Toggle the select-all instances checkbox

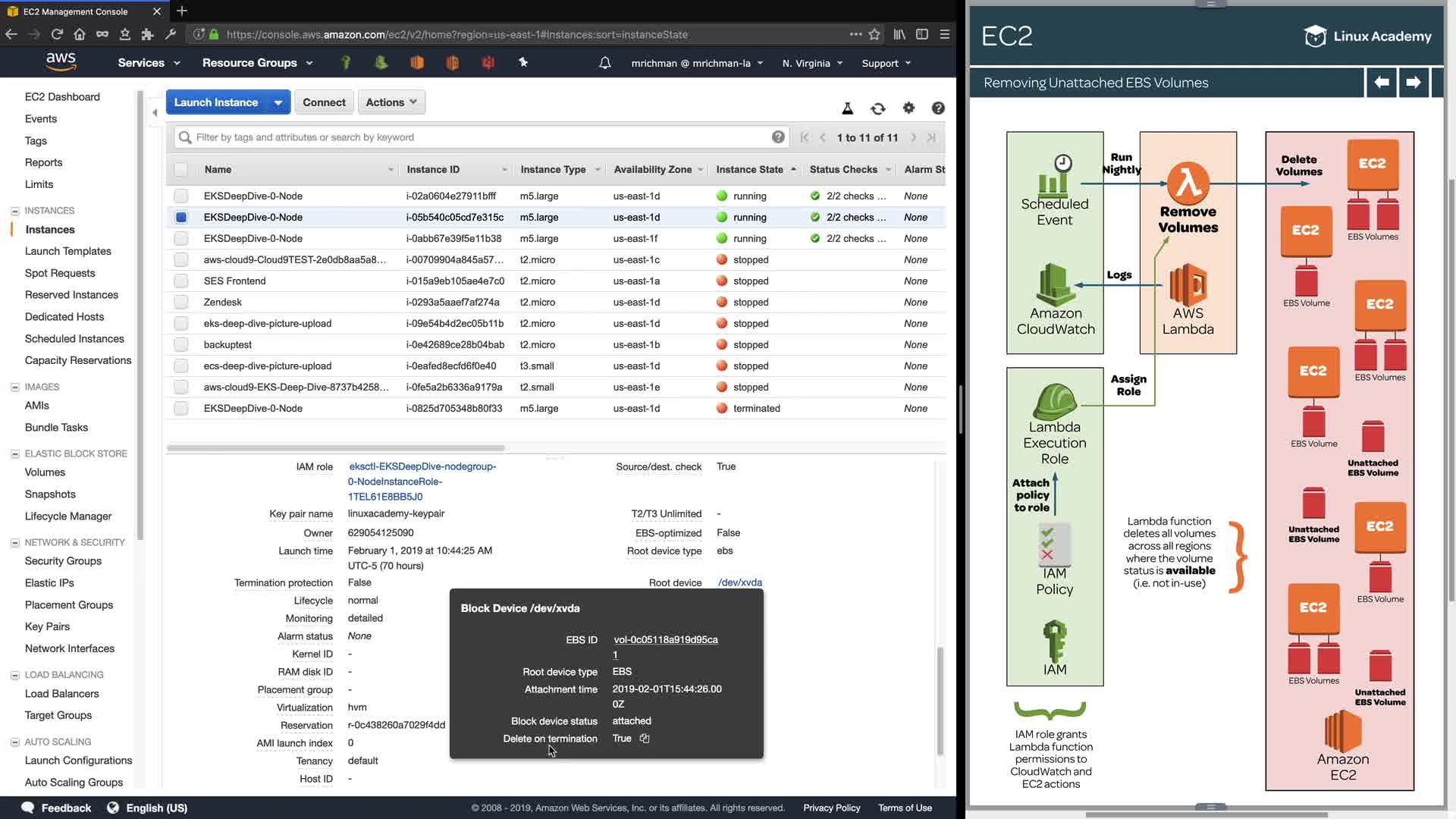(x=180, y=170)
